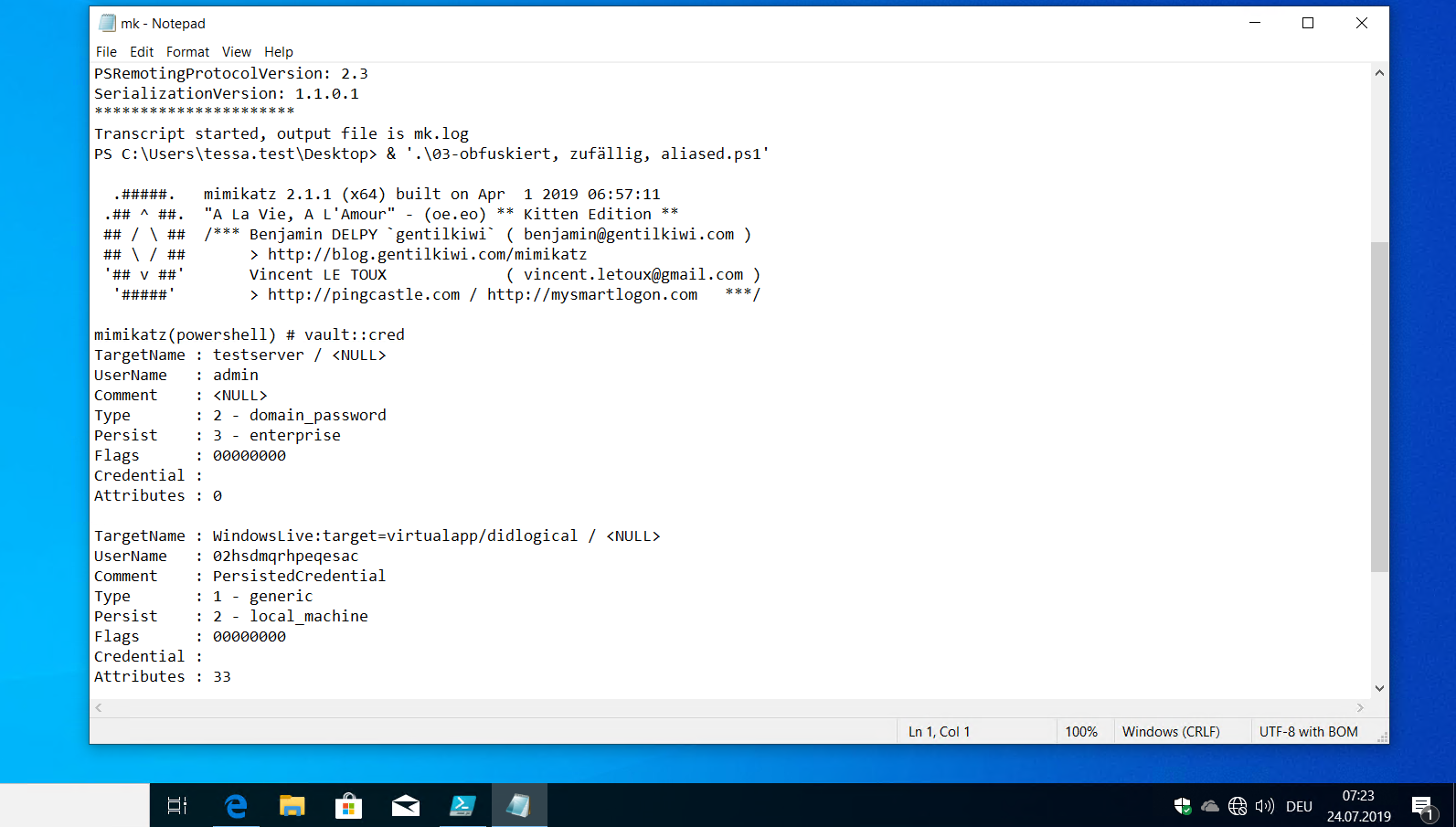Click the Attributes value '33'
Image resolution: width=1456 pixels, height=827 pixels.
[x=222, y=676]
